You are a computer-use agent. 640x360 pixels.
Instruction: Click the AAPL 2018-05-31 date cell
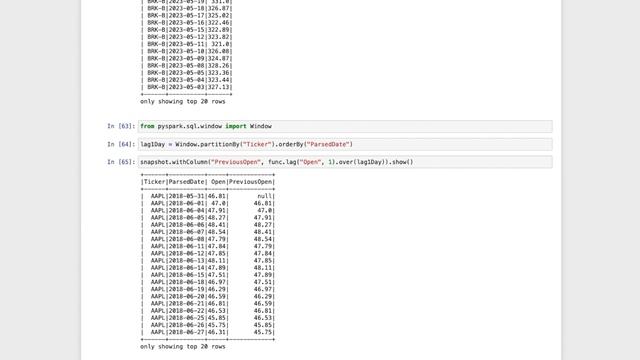187,196
